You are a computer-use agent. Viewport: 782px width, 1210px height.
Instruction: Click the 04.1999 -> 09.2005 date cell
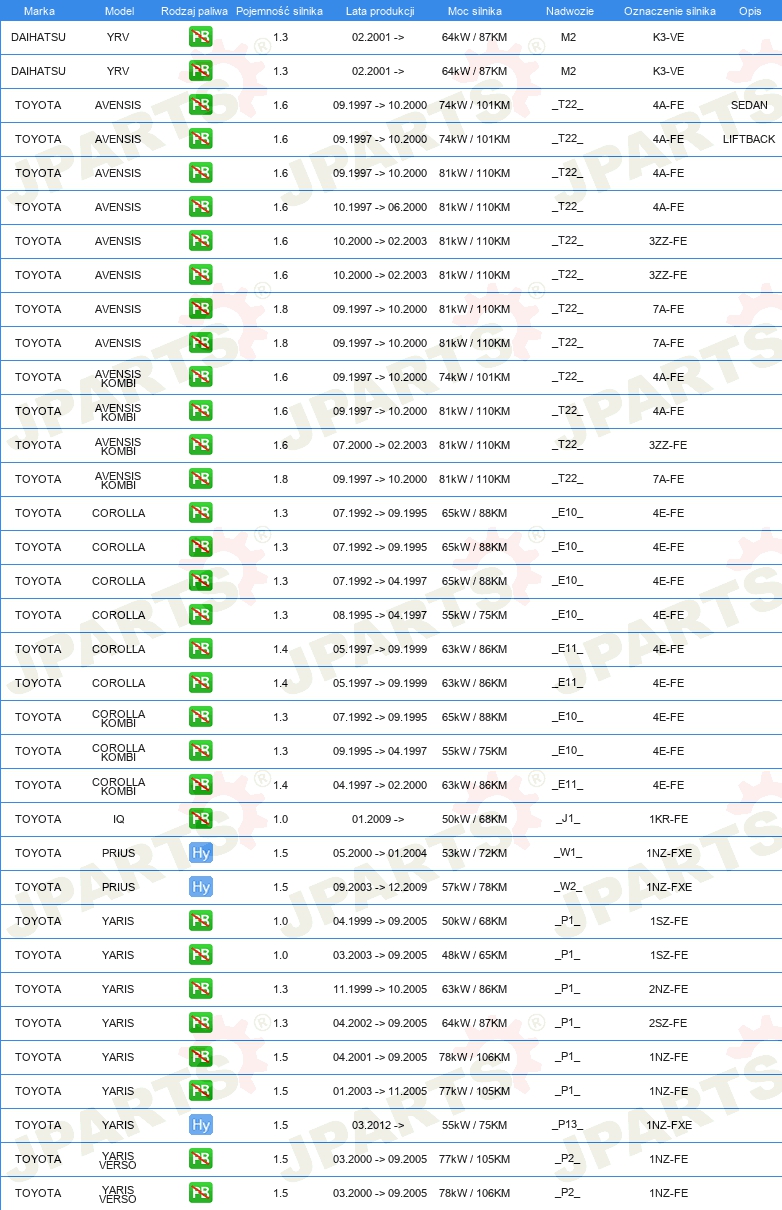tap(380, 921)
